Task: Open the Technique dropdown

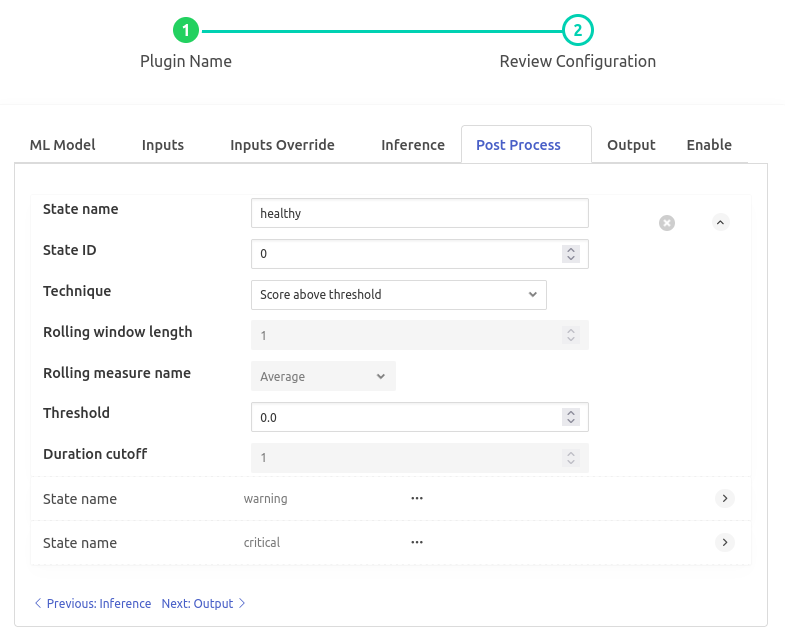Action: tap(398, 295)
